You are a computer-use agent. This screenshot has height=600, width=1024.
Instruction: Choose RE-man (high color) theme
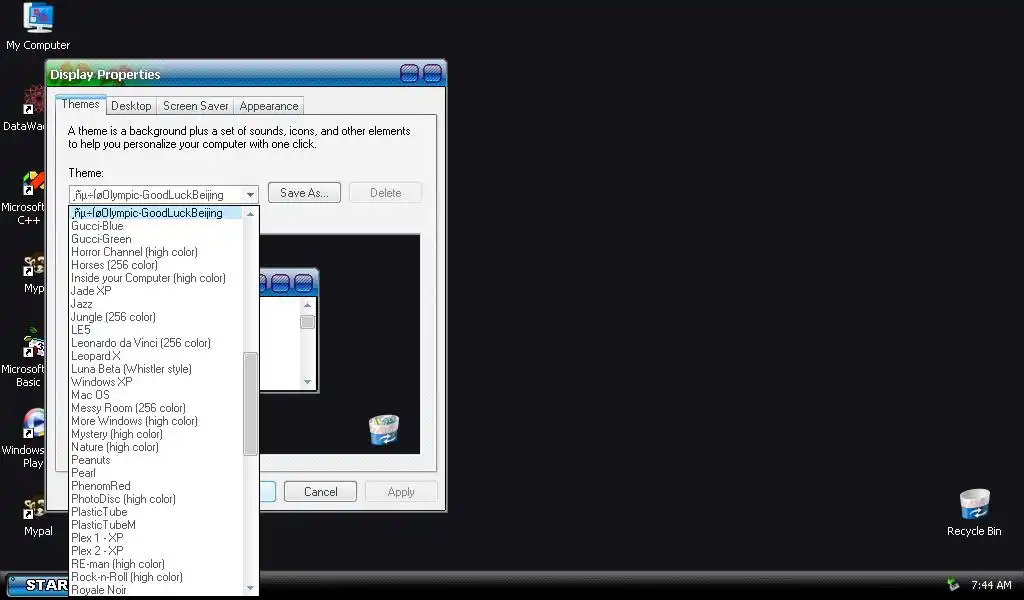coord(155,564)
